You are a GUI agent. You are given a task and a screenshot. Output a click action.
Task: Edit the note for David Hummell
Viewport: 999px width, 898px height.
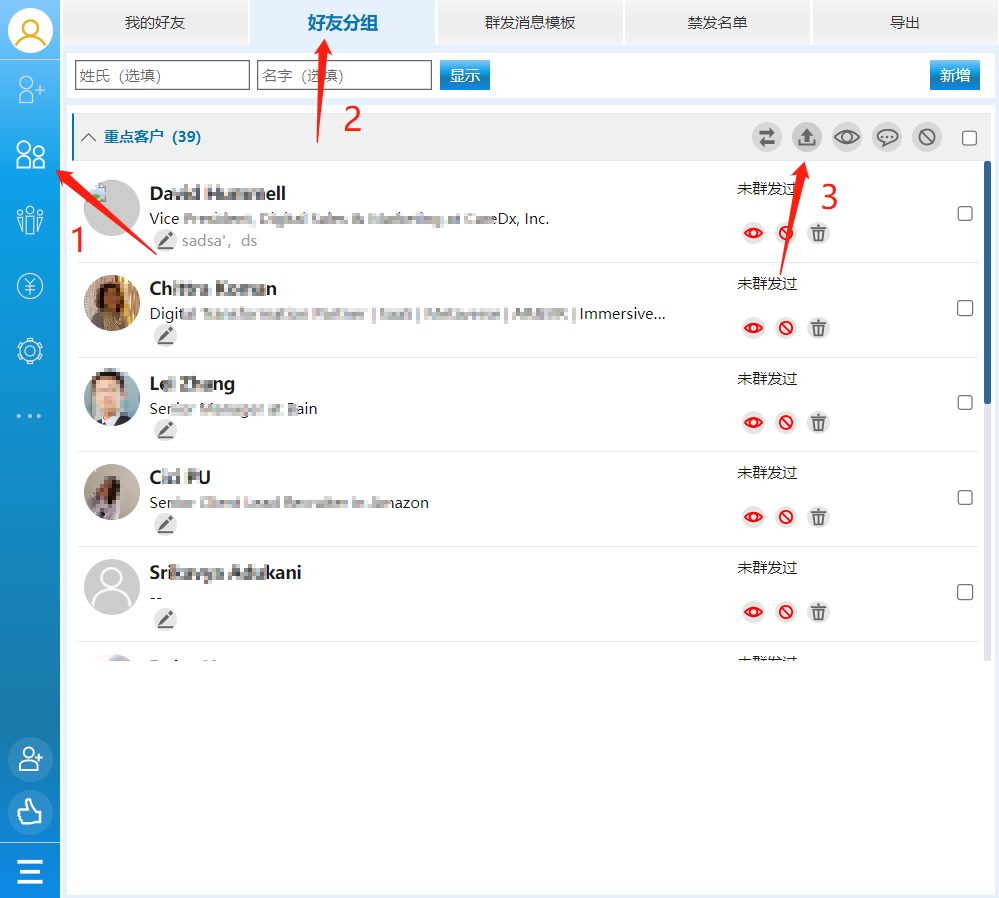(166, 241)
